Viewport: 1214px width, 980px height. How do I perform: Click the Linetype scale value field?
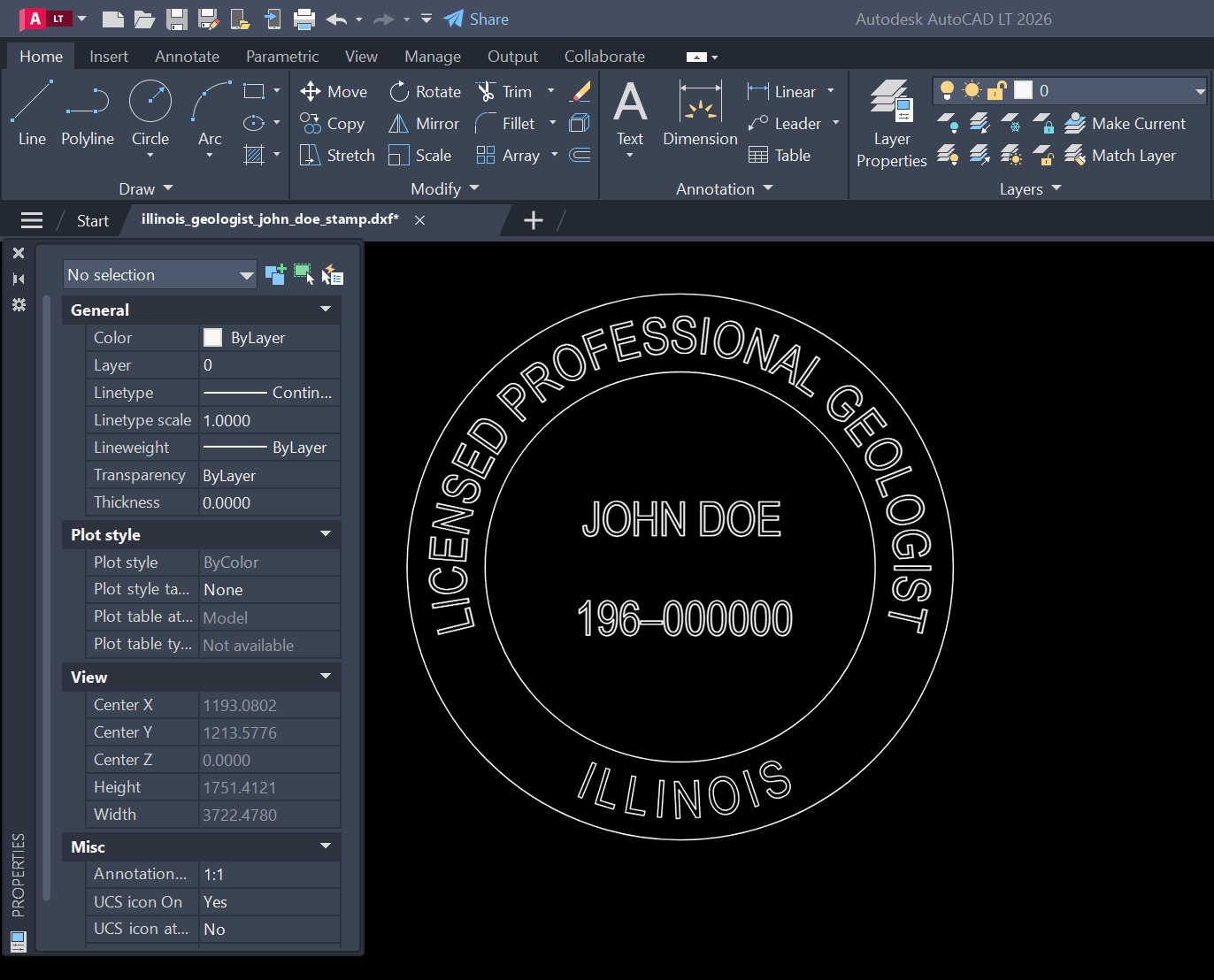[x=270, y=420]
